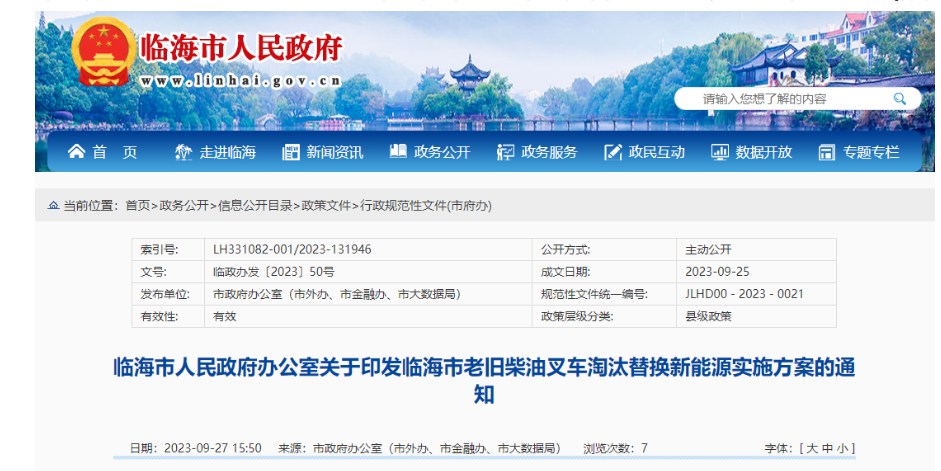Click the home icon beside 首页
This screenshot has height=471, width=941.
click(76, 152)
